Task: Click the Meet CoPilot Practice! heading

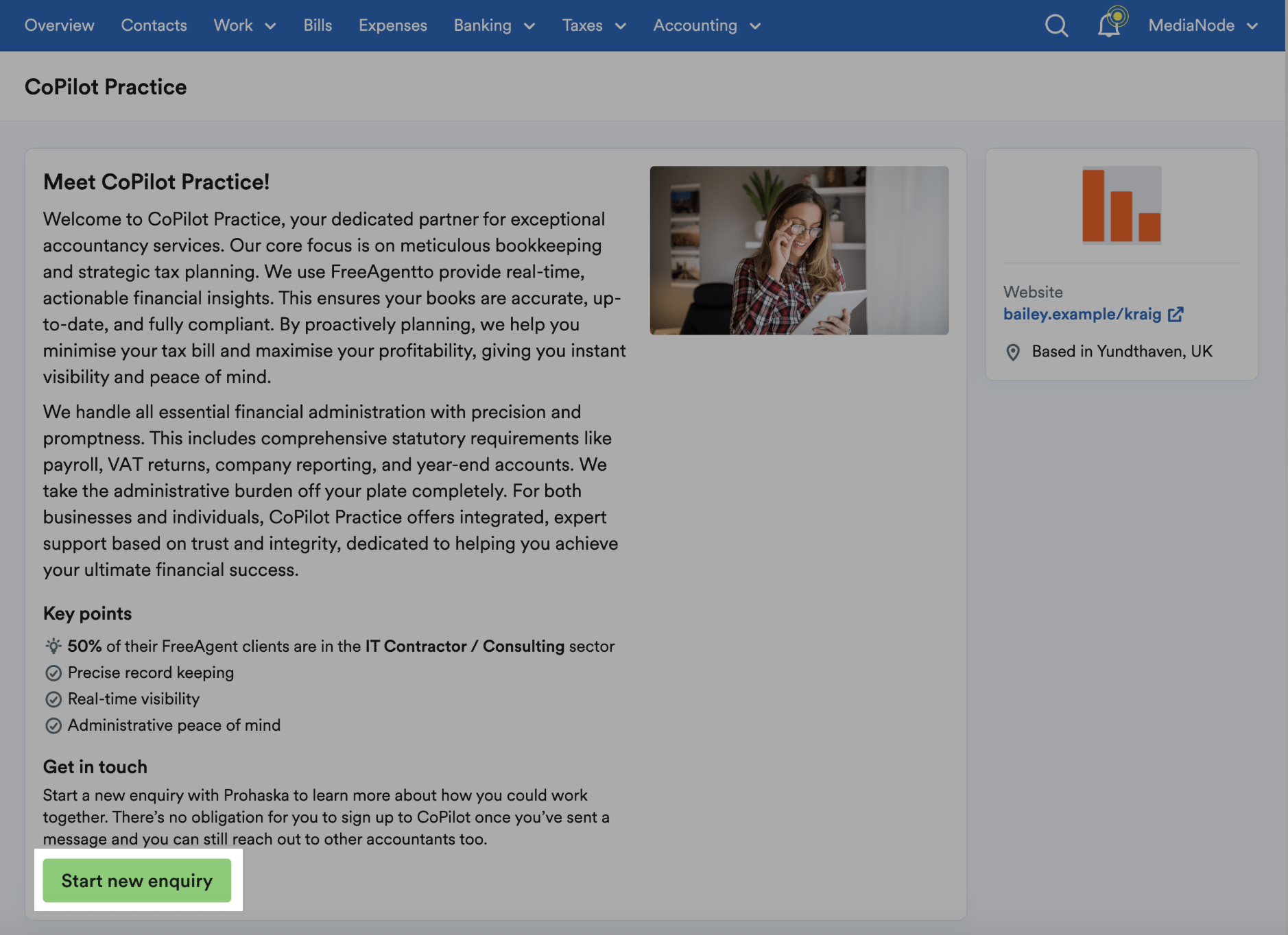Action: 156,182
